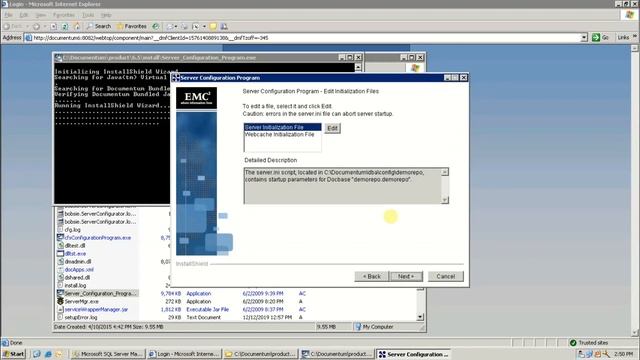Click the My Computer icon in Explorer status bar
The height and width of the screenshot is (360, 640).
pyautogui.click(x=358, y=327)
